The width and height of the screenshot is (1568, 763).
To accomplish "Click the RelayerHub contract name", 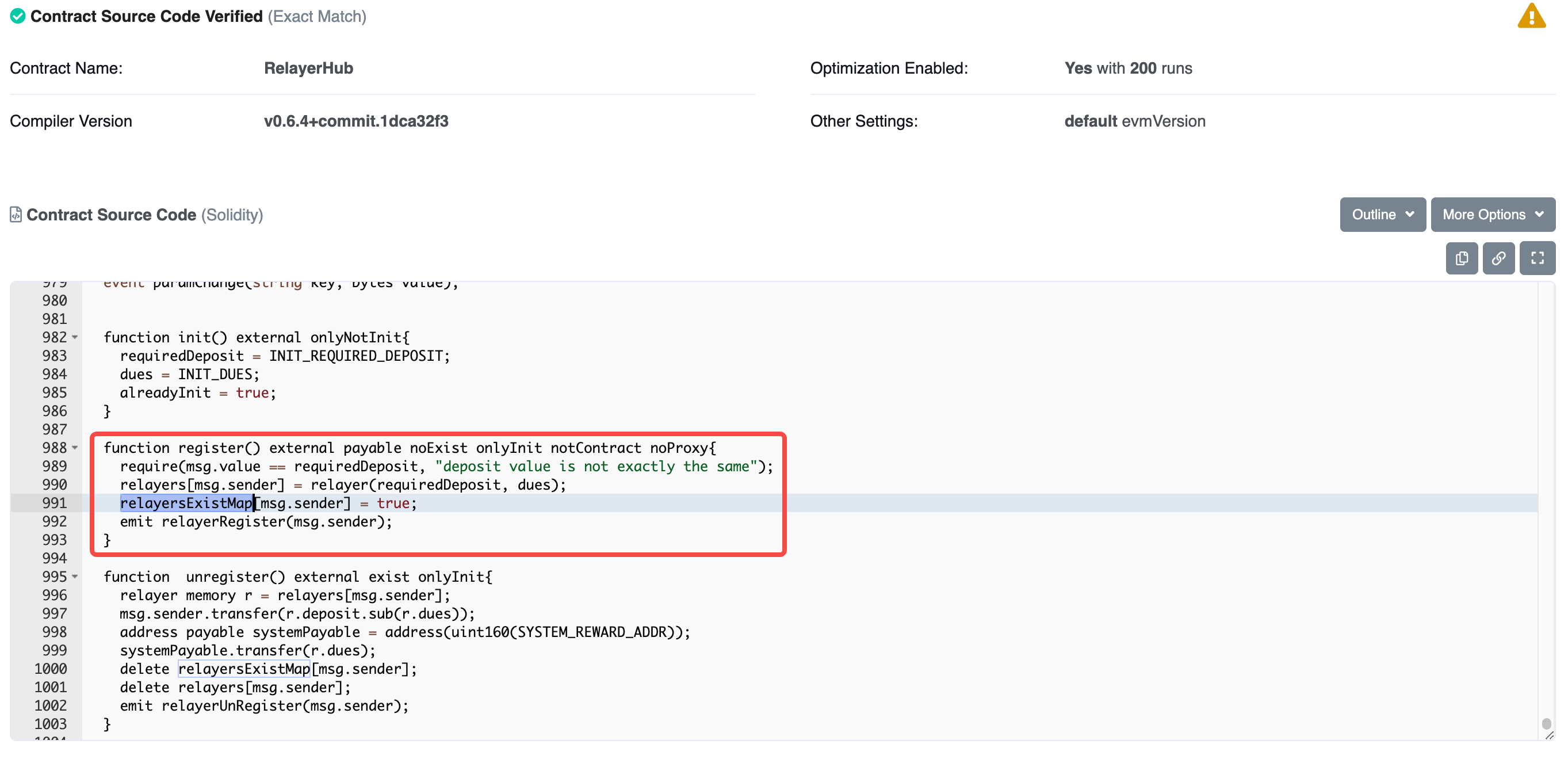I will pyautogui.click(x=308, y=68).
